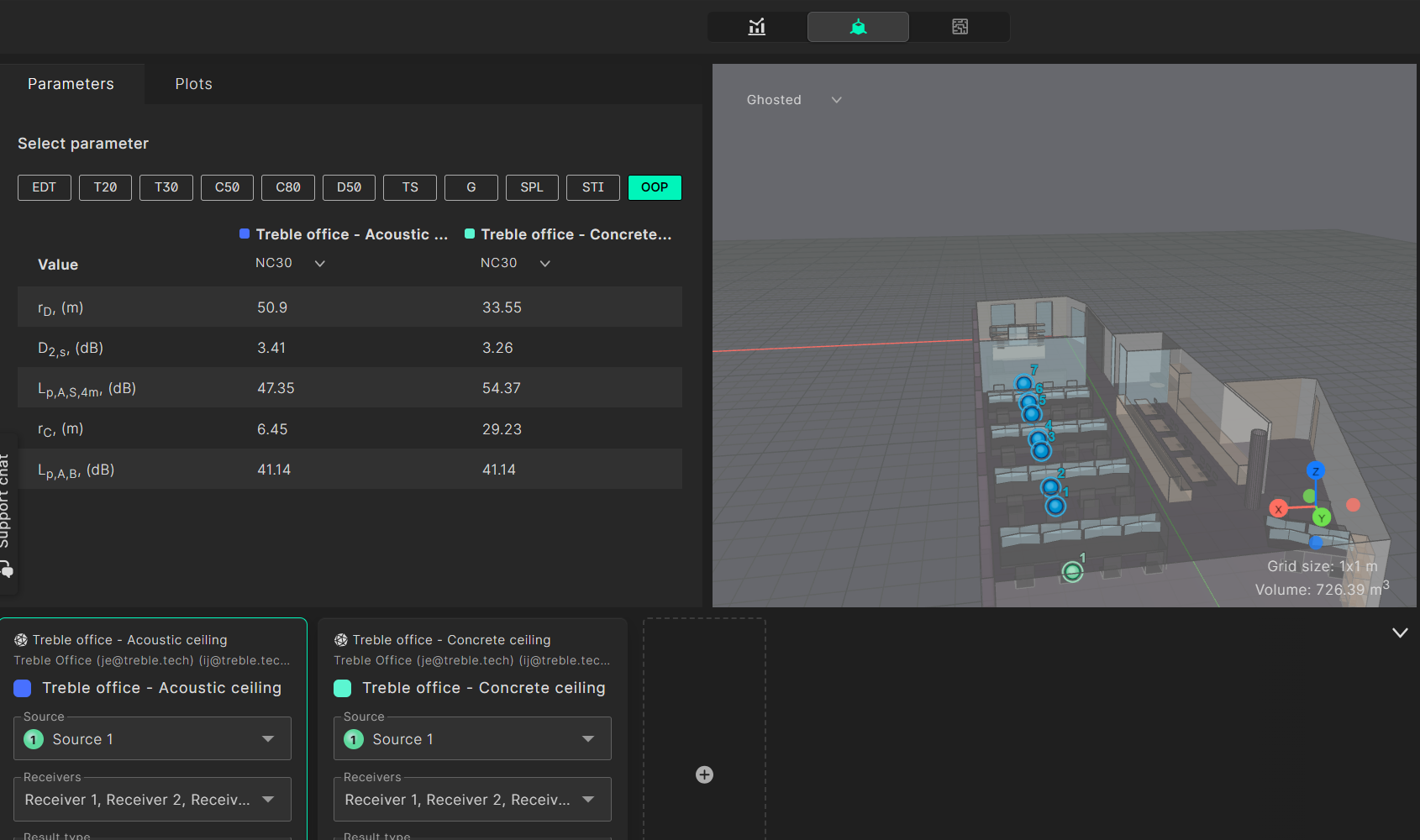Click the Volume 726.39 m³ readout
The height and width of the screenshot is (840, 1420).
point(1322,589)
